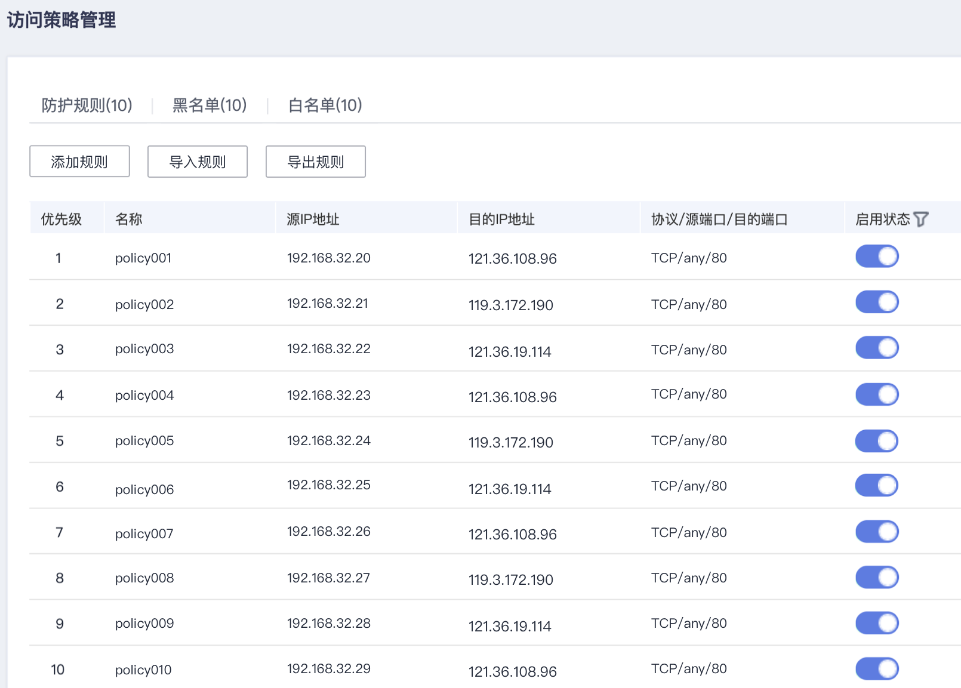The height and width of the screenshot is (688, 961).
Task: Select the 白名单(10) tab
Action: (x=325, y=105)
